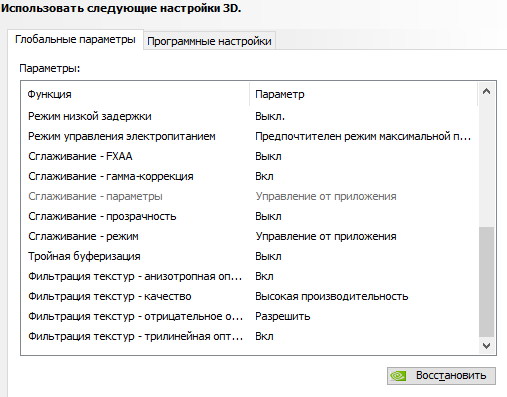Switch to the Глобальные параметры tab
The height and width of the screenshot is (397, 507).
click(75, 40)
